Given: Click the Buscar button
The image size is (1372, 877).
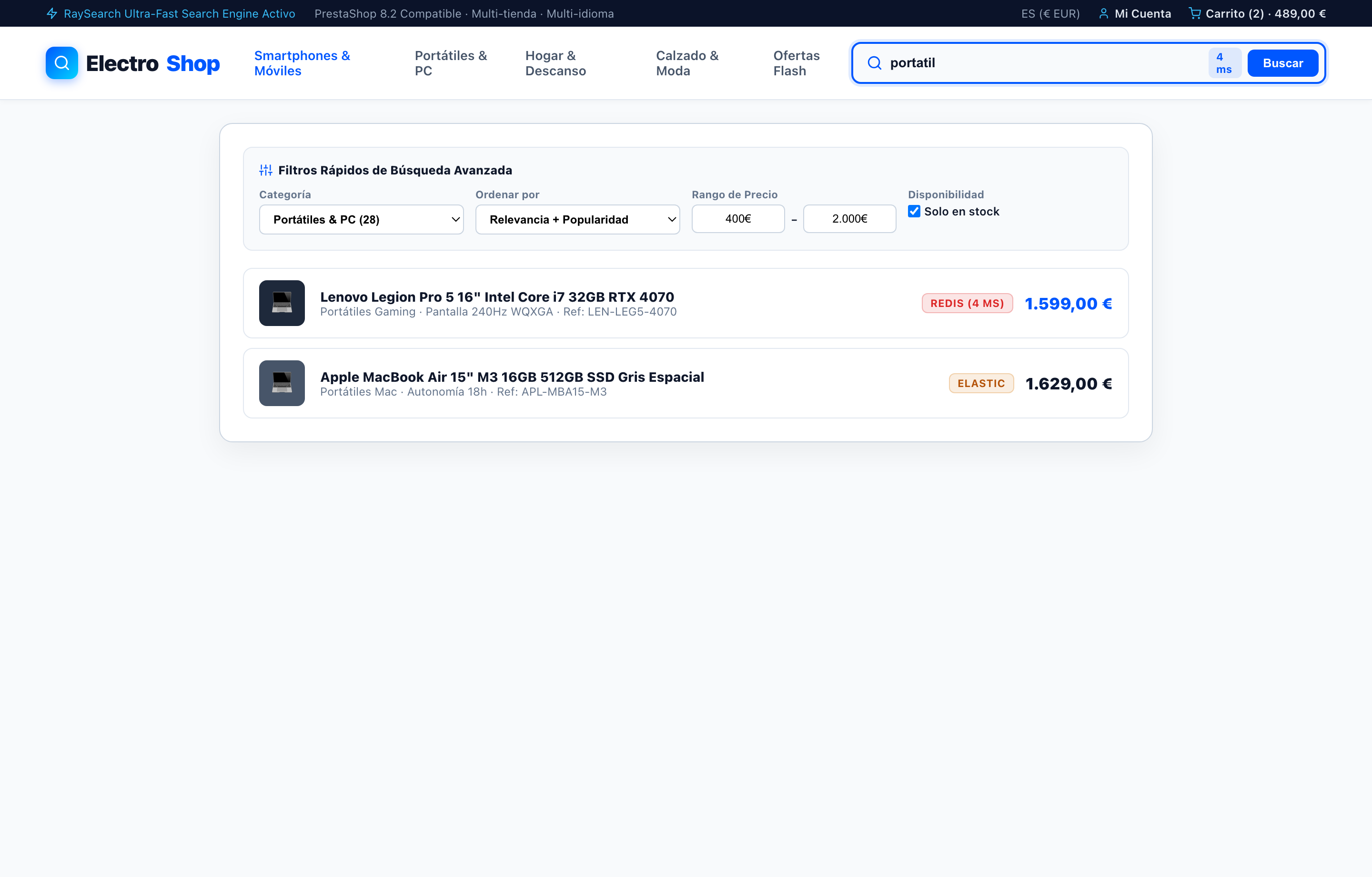Looking at the screenshot, I should (x=1282, y=63).
